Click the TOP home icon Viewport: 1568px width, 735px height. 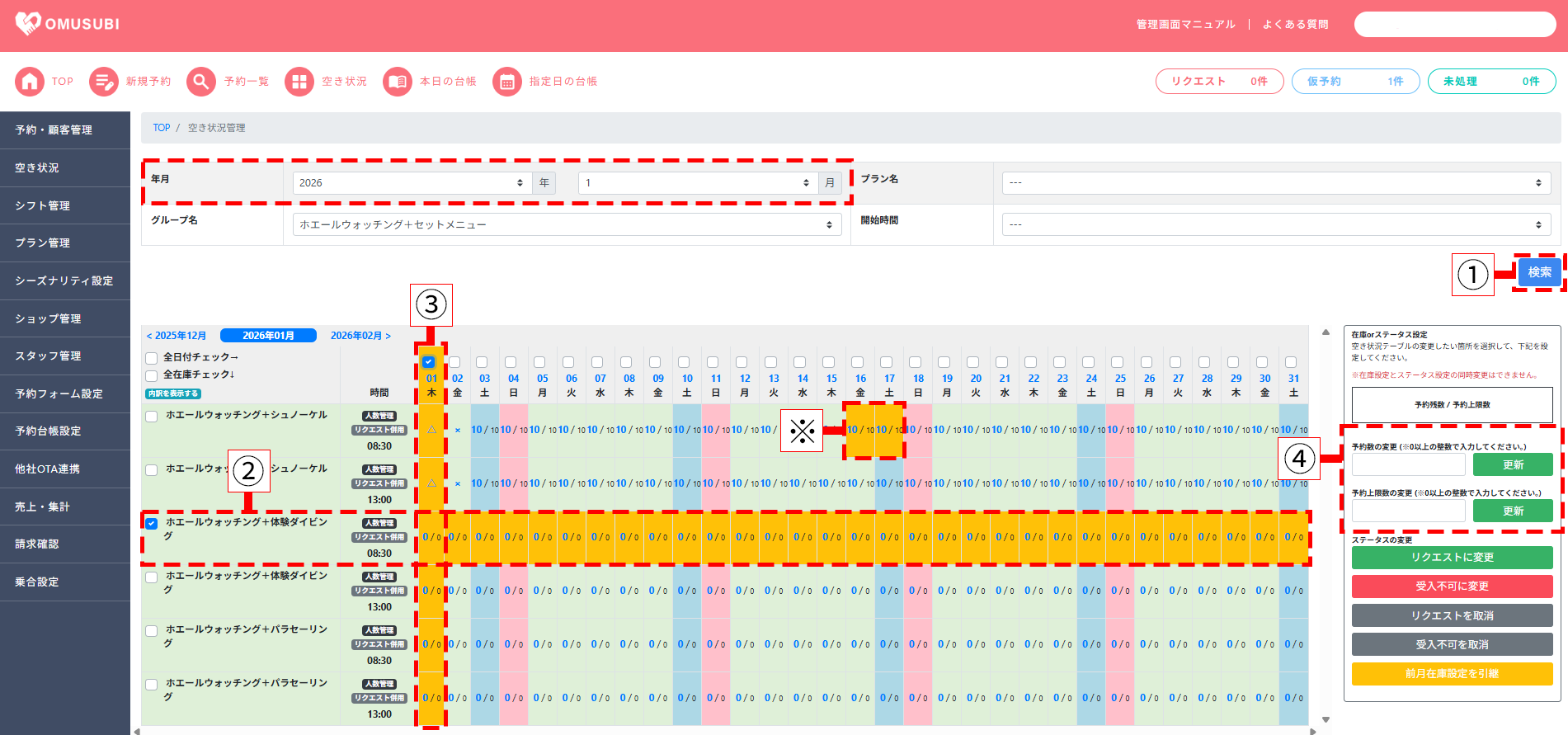pos(30,82)
